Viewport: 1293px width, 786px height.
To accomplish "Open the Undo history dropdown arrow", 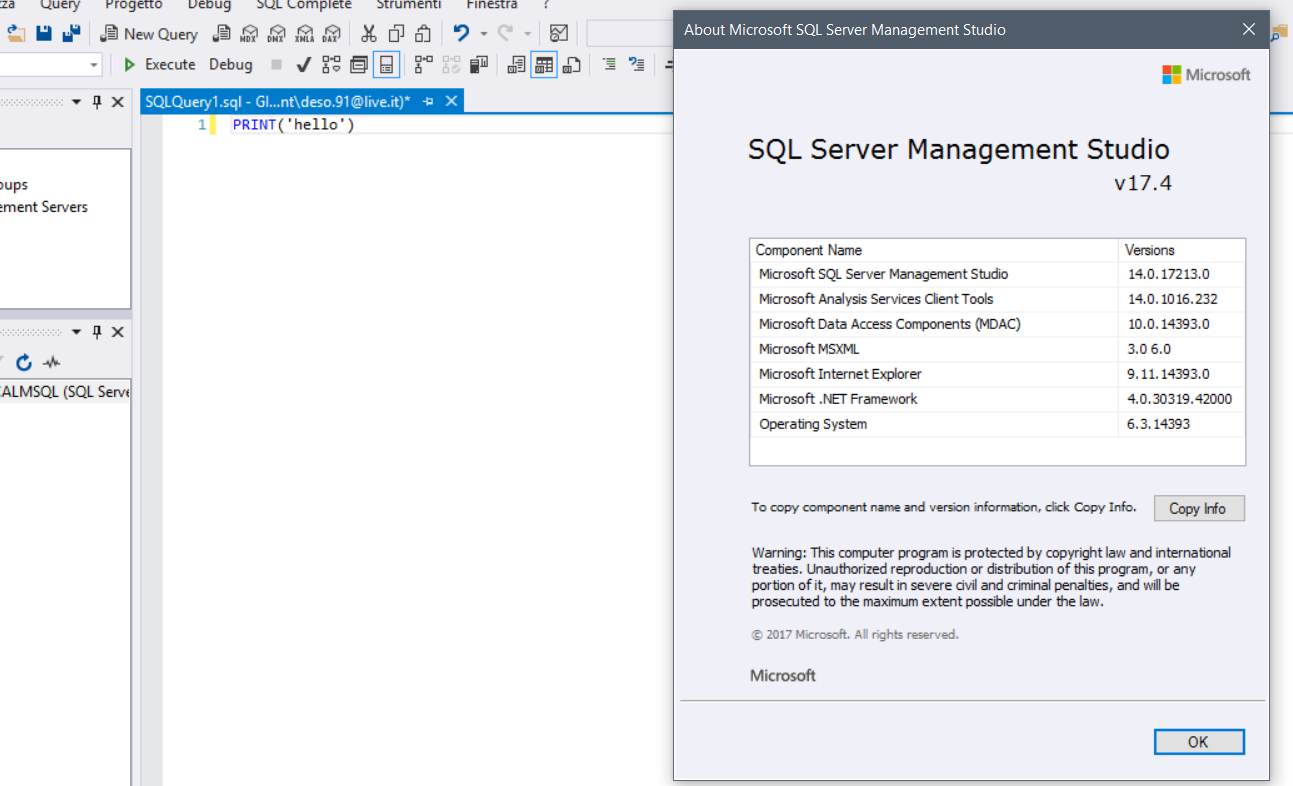I will point(484,34).
